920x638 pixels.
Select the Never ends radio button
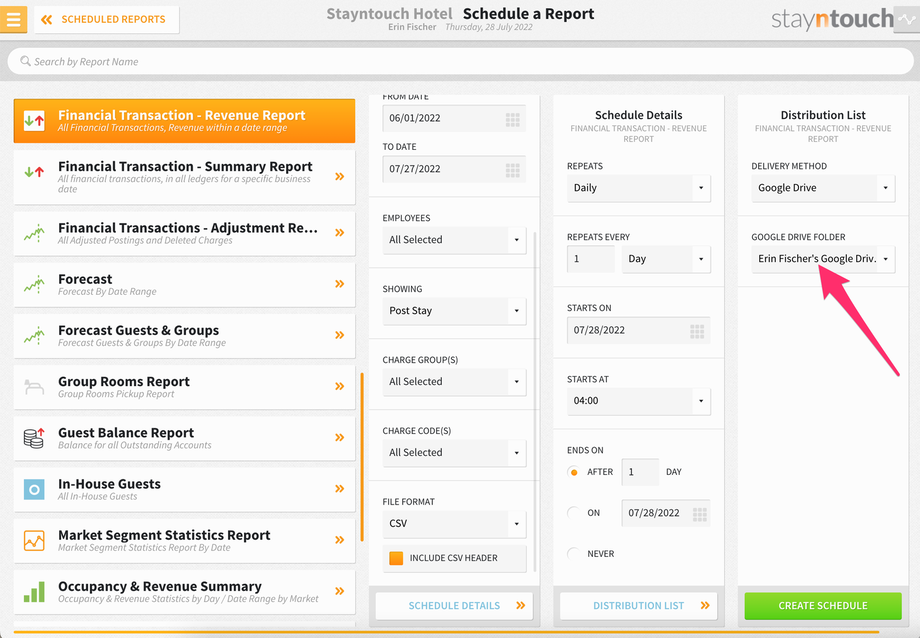click(573, 553)
